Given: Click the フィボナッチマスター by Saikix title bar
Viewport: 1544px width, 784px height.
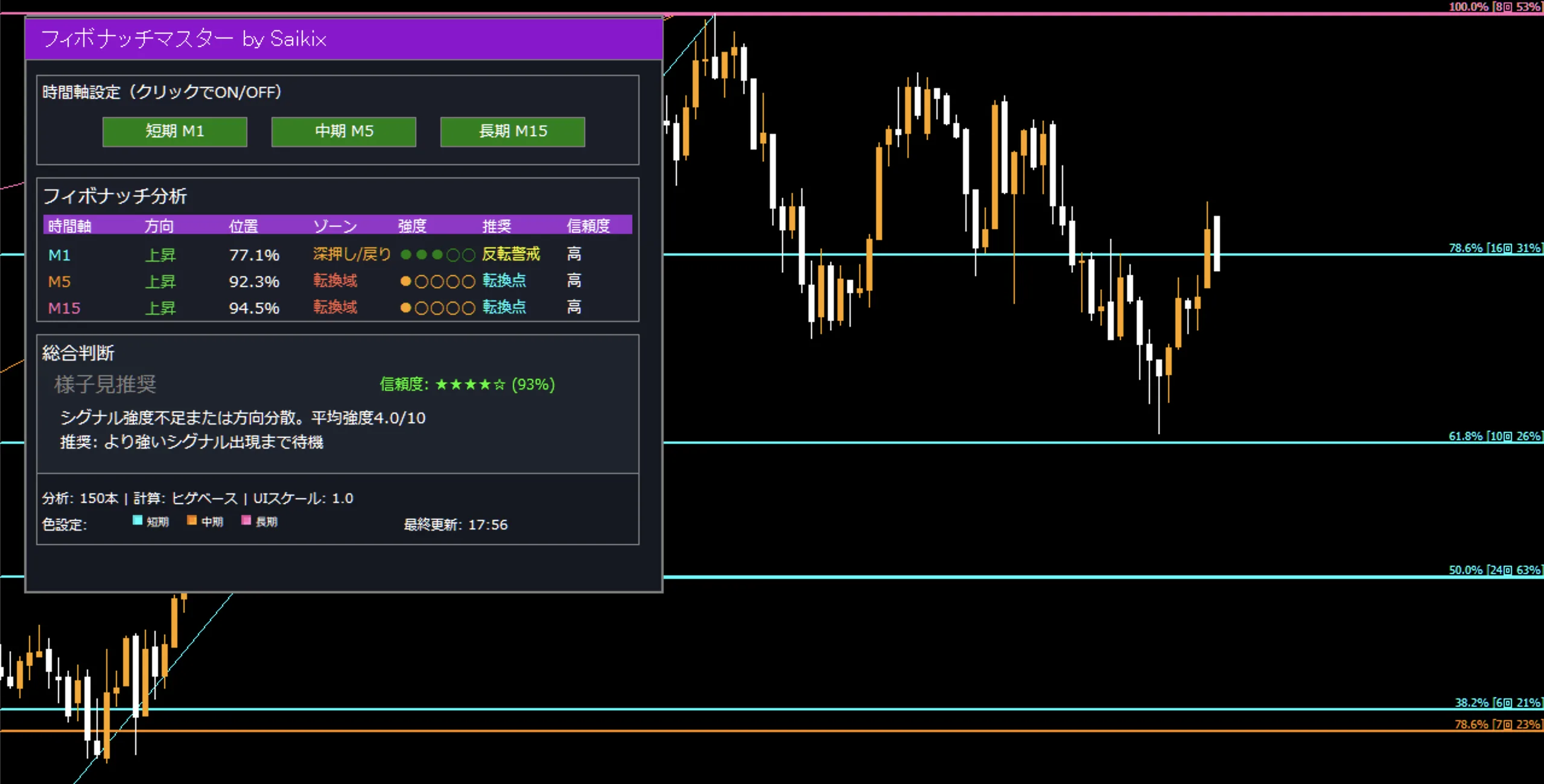Looking at the screenshot, I should pos(344,39).
